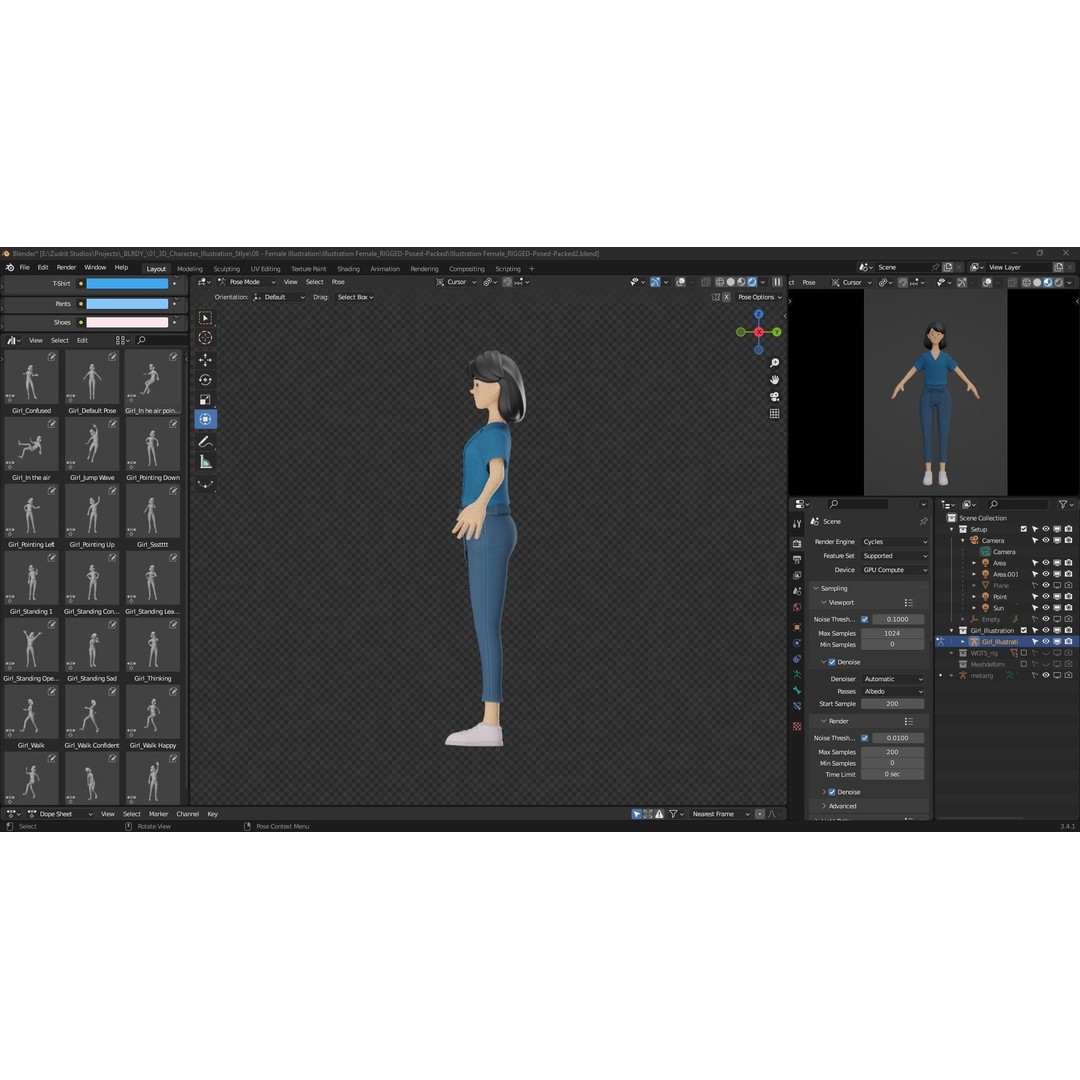The height and width of the screenshot is (1080, 1080).
Task: Open the Passes Albedo dropdown
Action: (893, 692)
